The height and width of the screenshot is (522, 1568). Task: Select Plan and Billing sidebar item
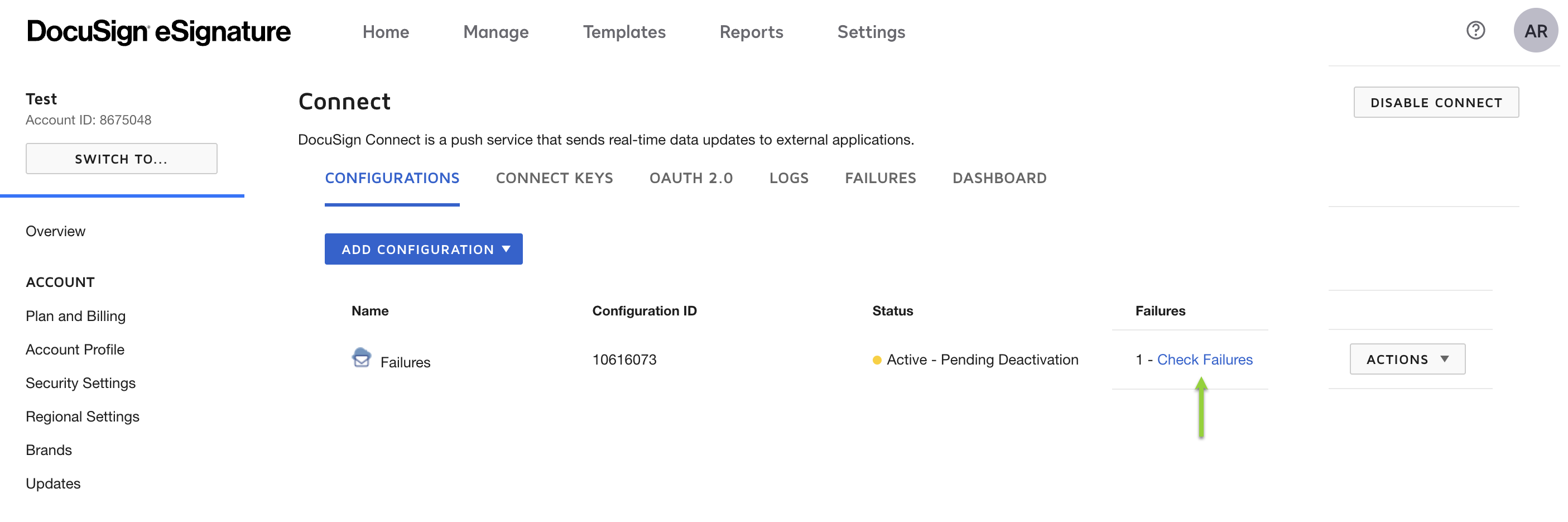(x=75, y=316)
